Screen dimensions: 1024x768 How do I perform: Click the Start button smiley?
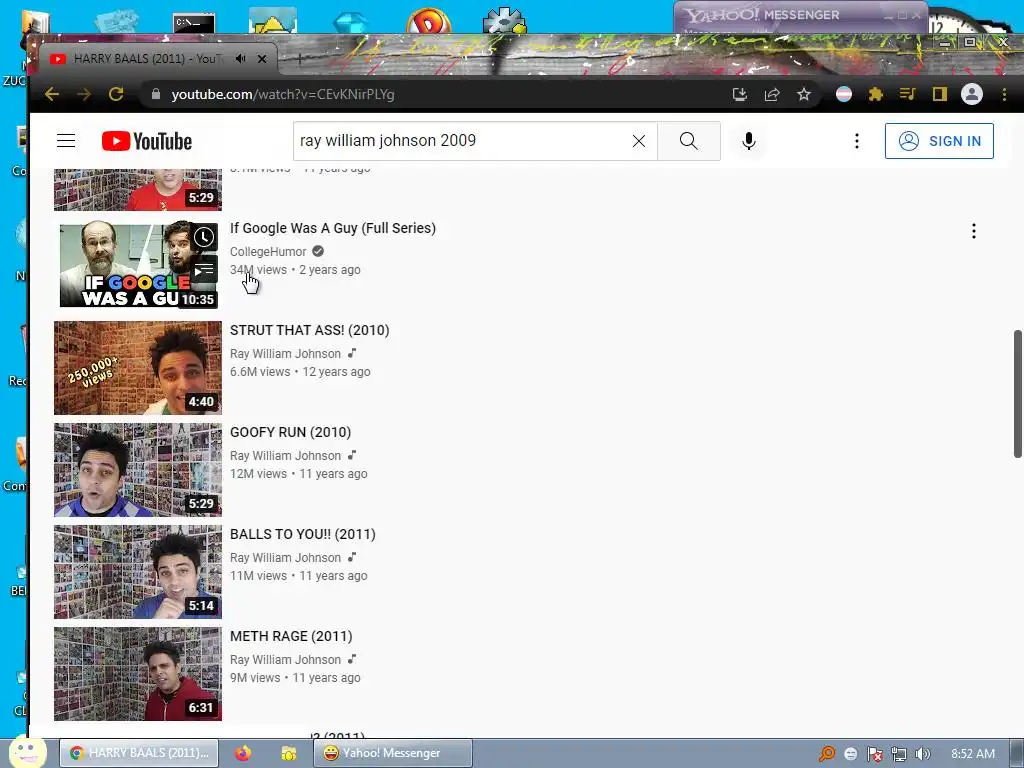(27, 752)
